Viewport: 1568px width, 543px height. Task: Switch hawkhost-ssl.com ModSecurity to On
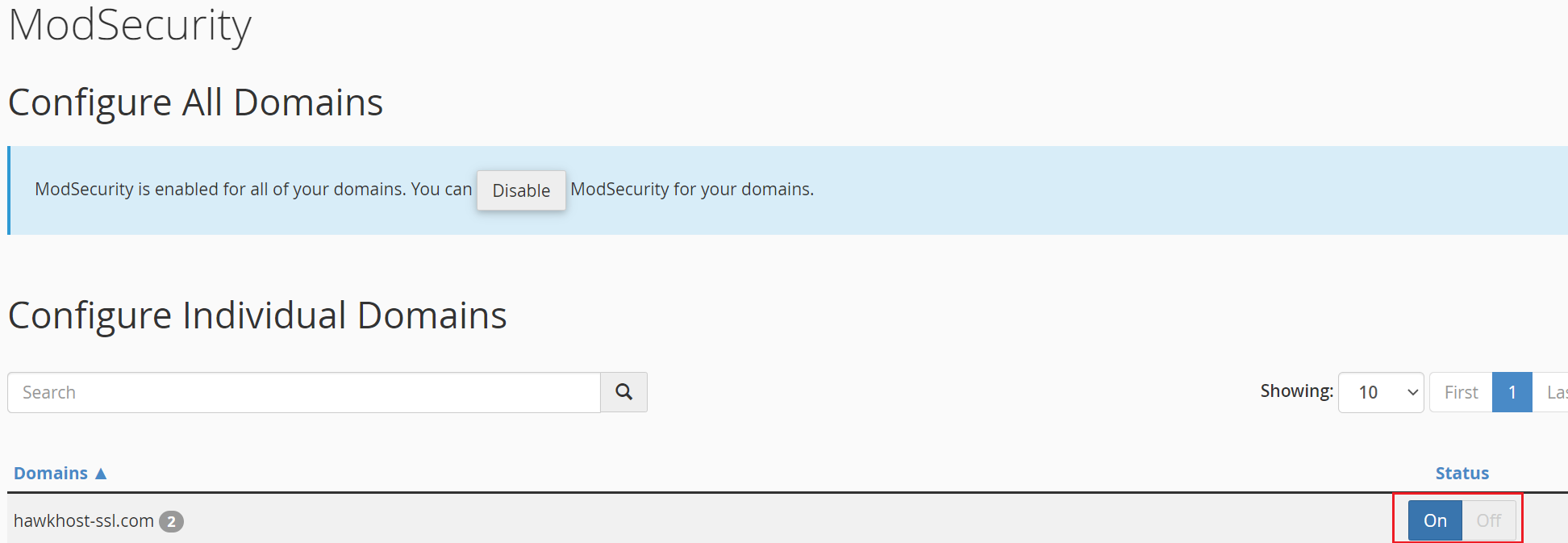[x=1434, y=521]
